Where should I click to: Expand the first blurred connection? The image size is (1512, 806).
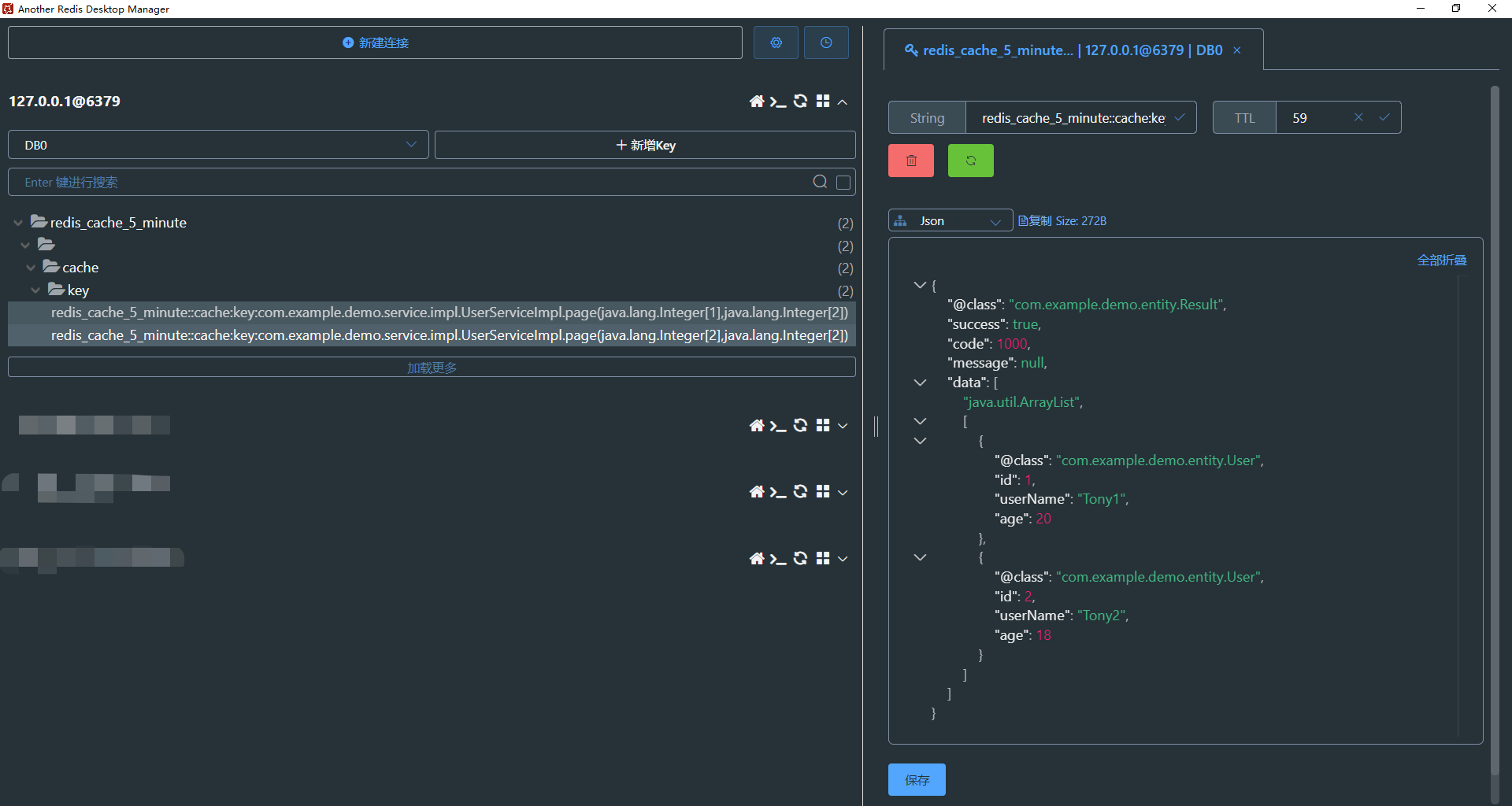[843, 426]
